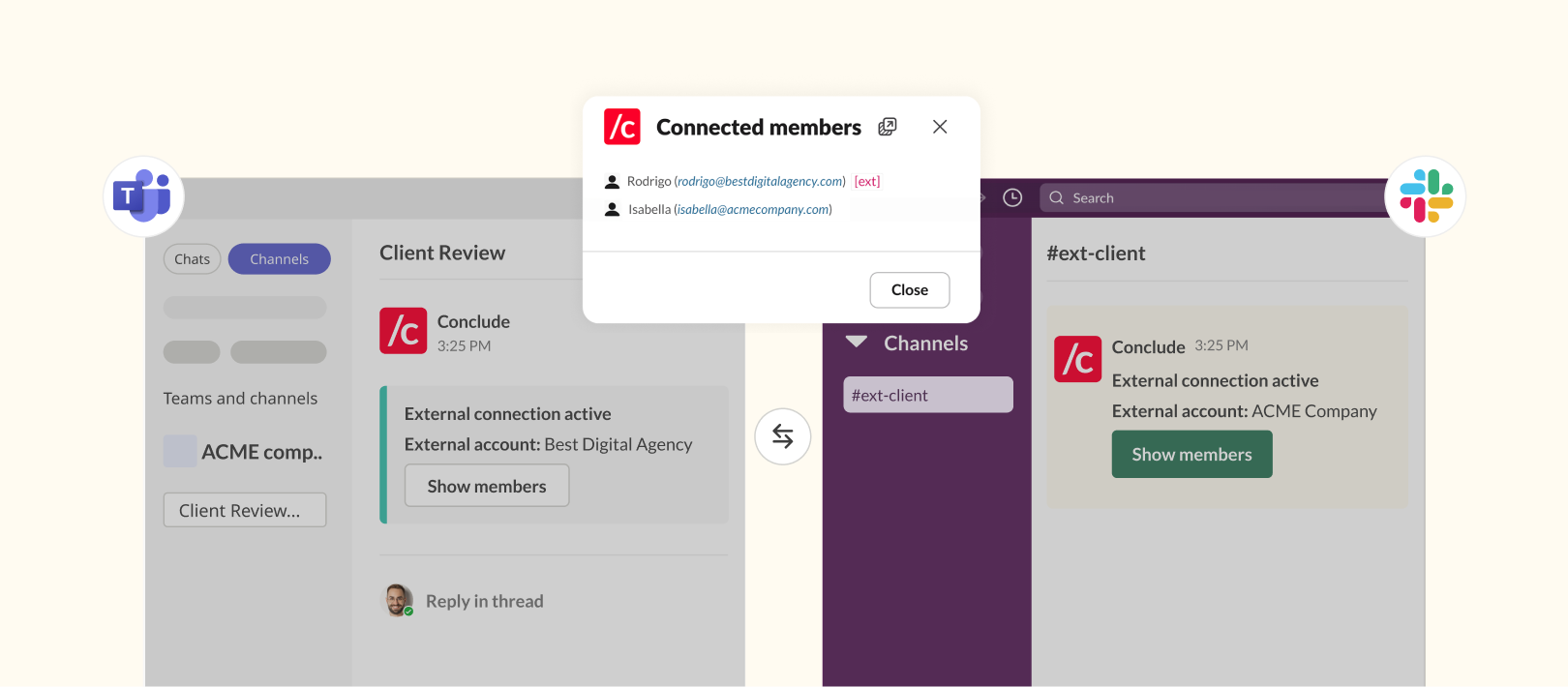Click the Slack logo icon

point(1426,196)
